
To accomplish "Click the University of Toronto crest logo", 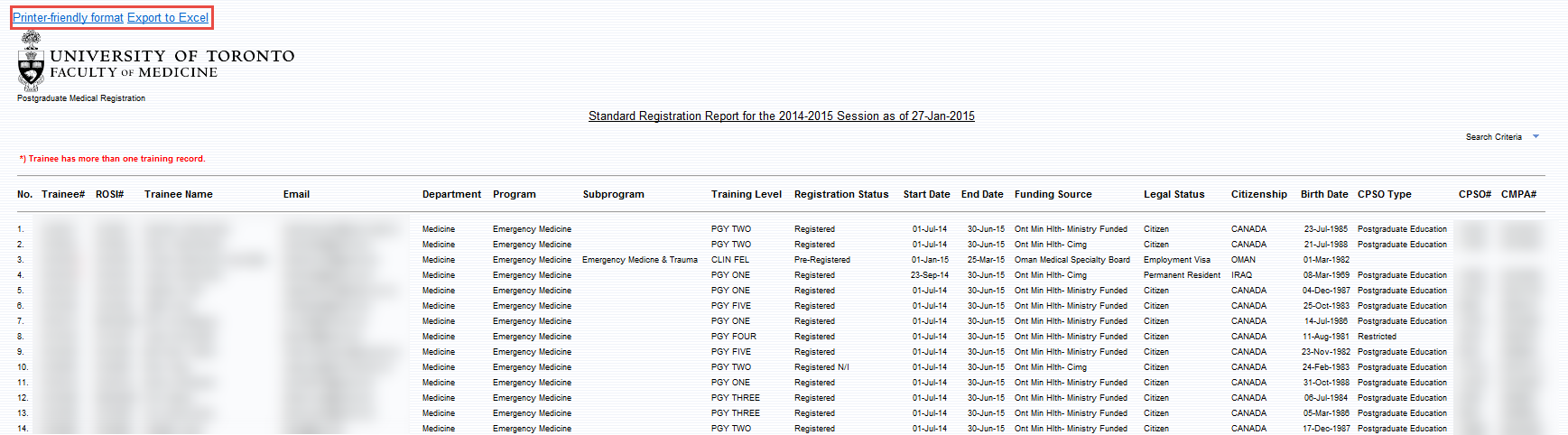I will [32, 61].
